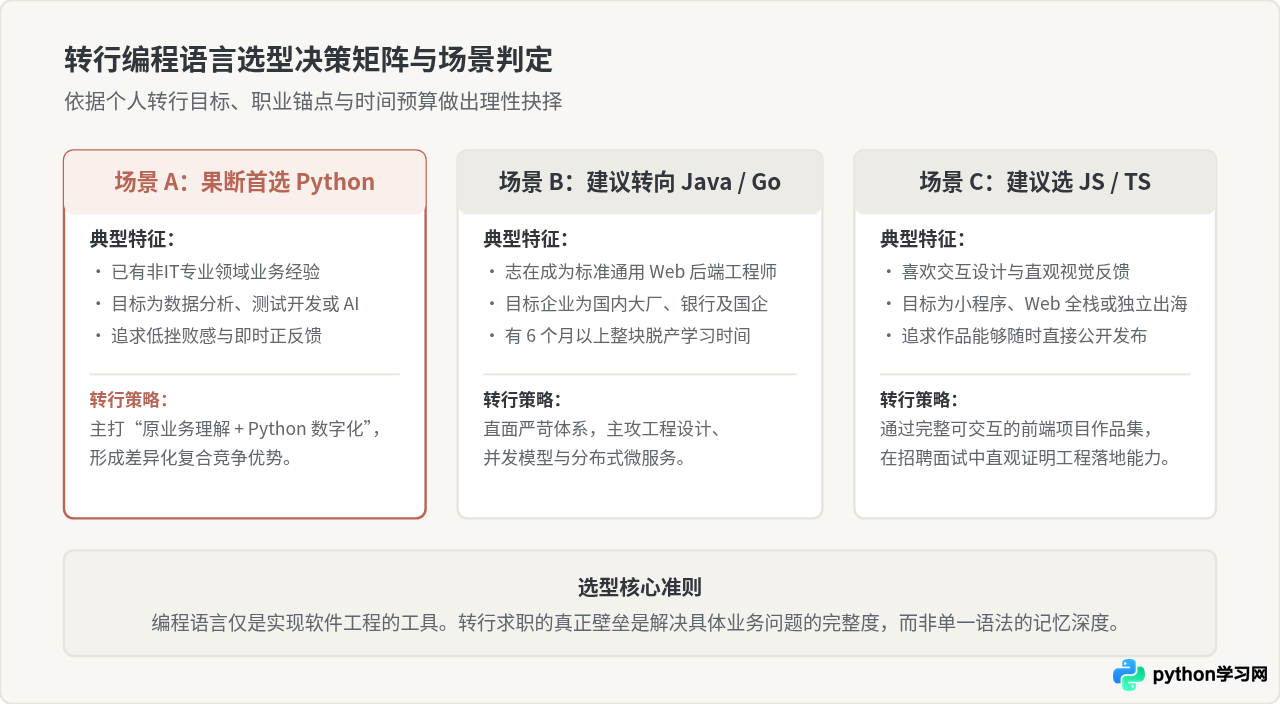Click the title 转行编程语言选型决策矩阵与场景判定
The width and height of the screenshot is (1280, 704).
tap(308, 60)
